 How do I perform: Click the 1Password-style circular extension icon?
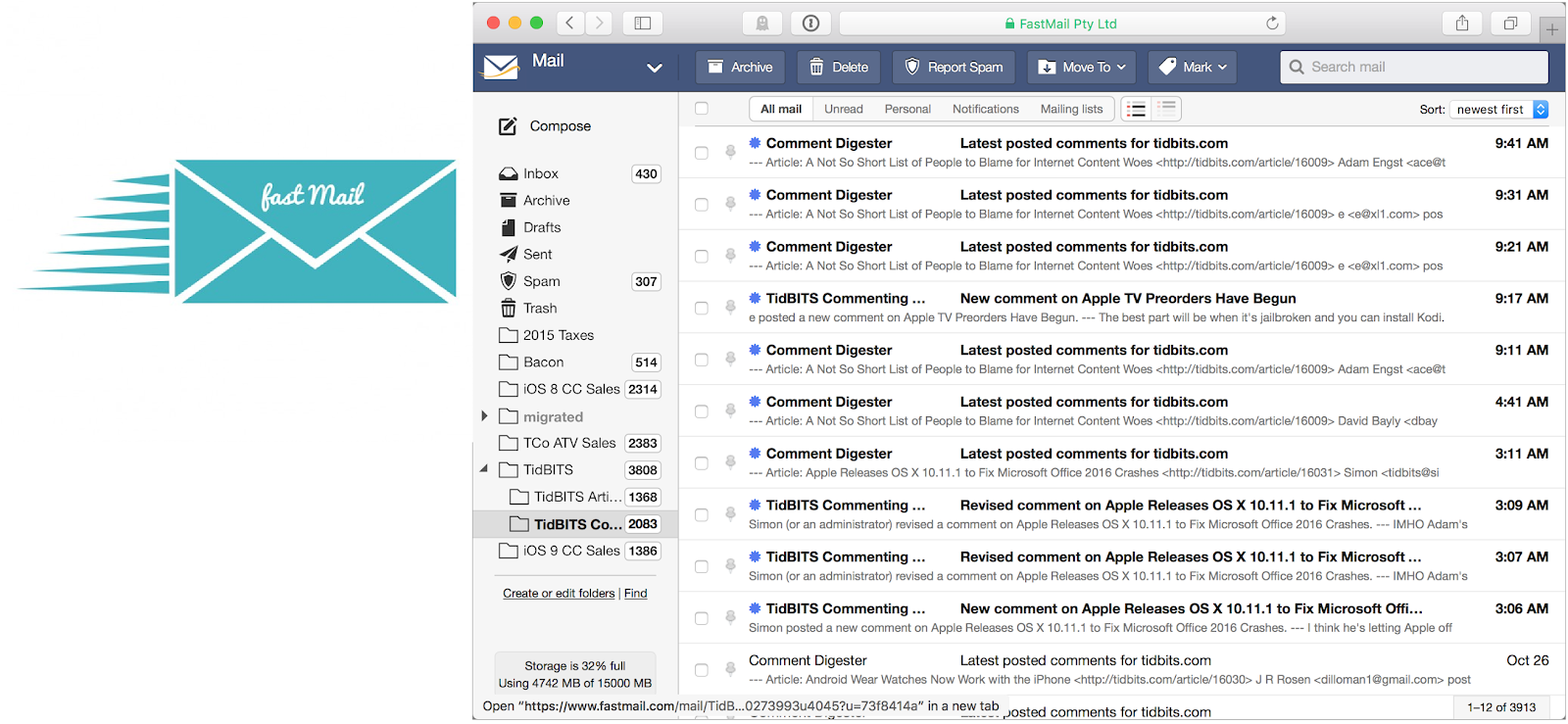pyautogui.click(x=810, y=24)
